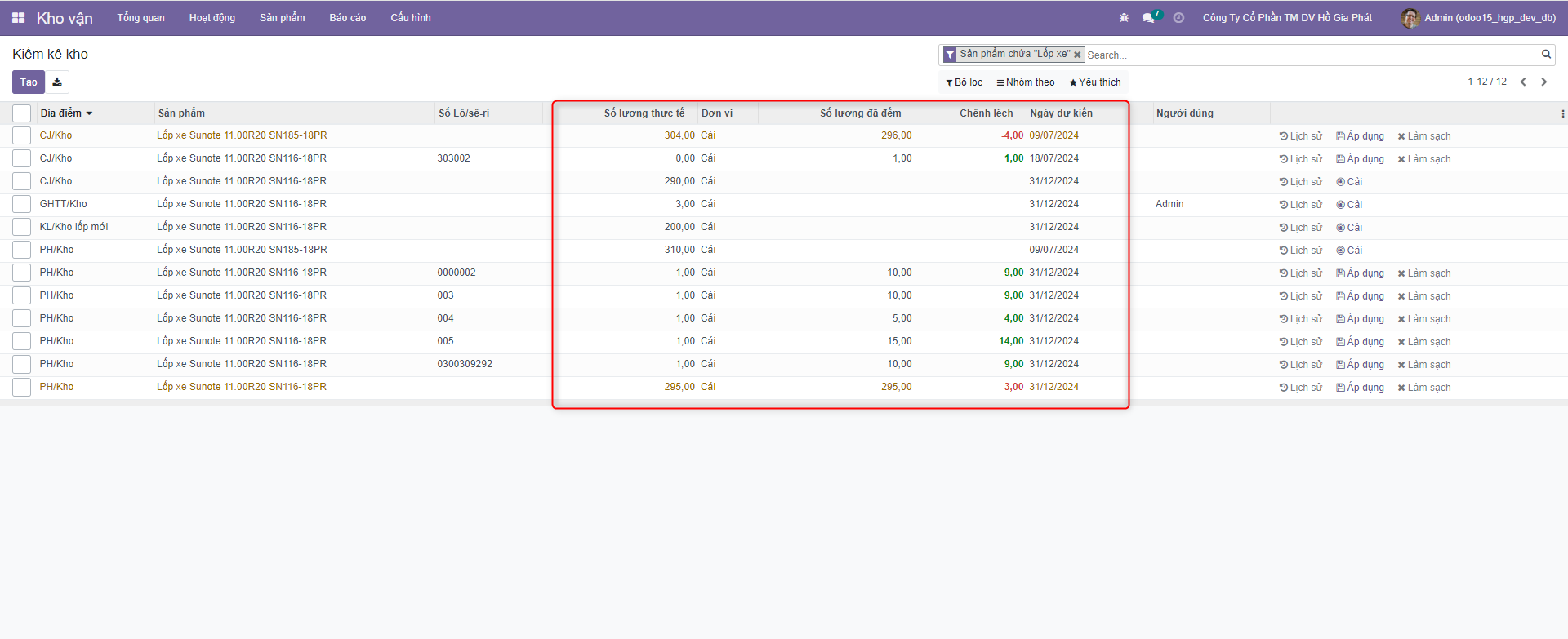The width and height of the screenshot is (1568, 639).
Task: Click the search magnifier icon
Action: (1546, 54)
